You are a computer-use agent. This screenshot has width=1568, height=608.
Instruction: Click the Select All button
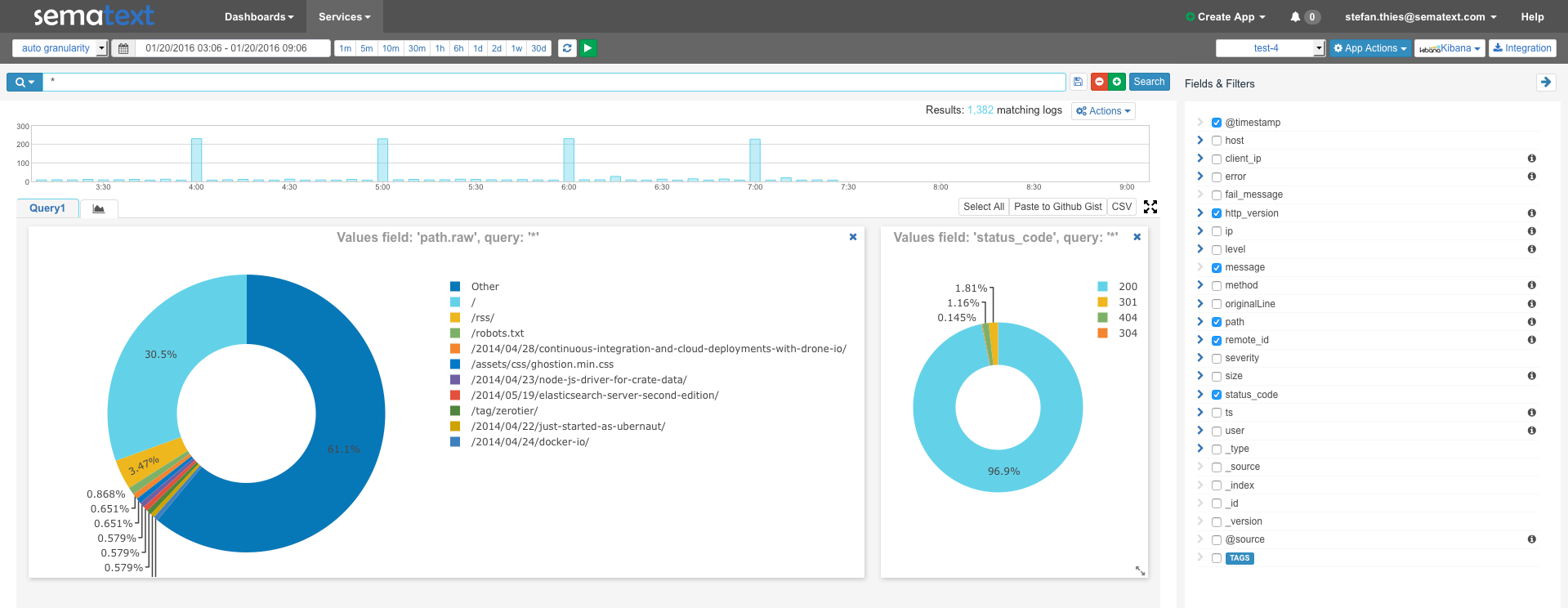click(x=984, y=207)
